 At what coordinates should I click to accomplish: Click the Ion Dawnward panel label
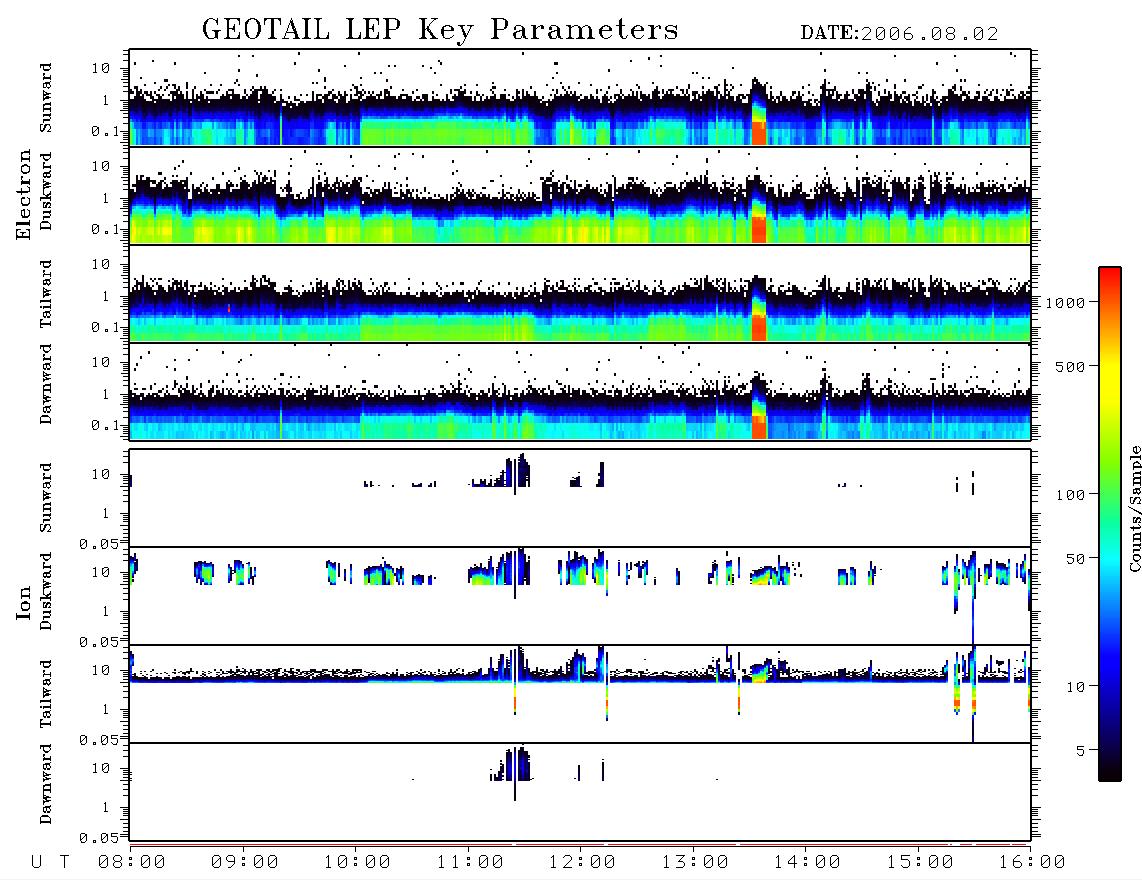click(46, 784)
